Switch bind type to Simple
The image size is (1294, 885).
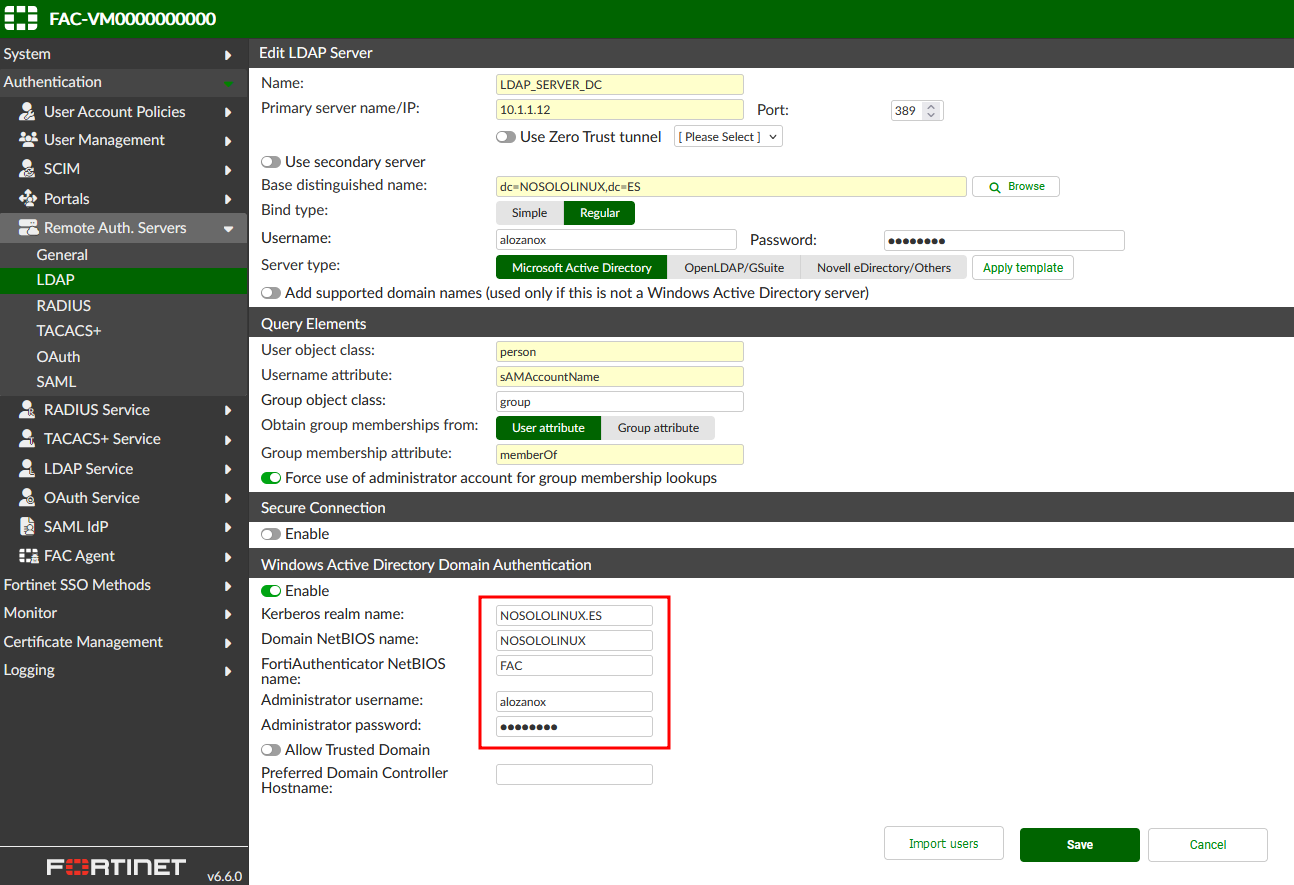(529, 212)
